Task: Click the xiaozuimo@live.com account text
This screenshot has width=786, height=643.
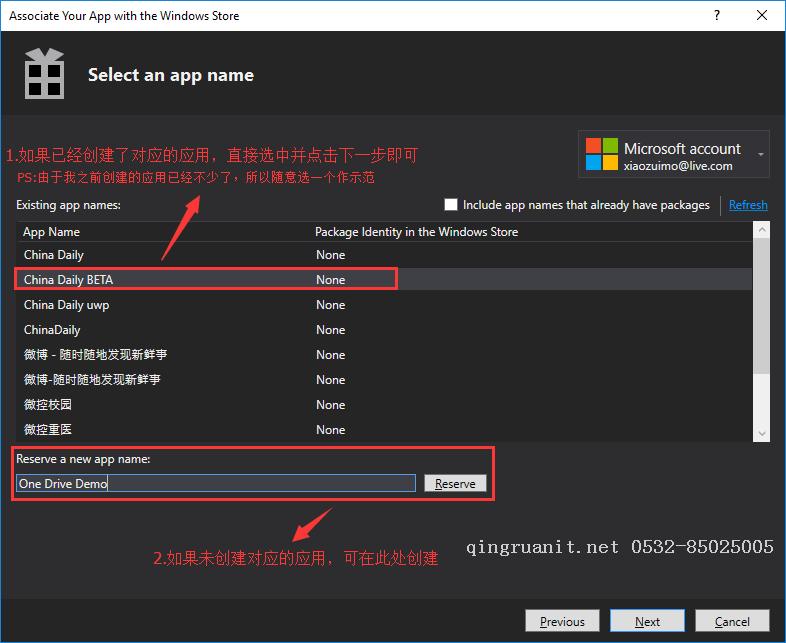Action: (x=678, y=166)
